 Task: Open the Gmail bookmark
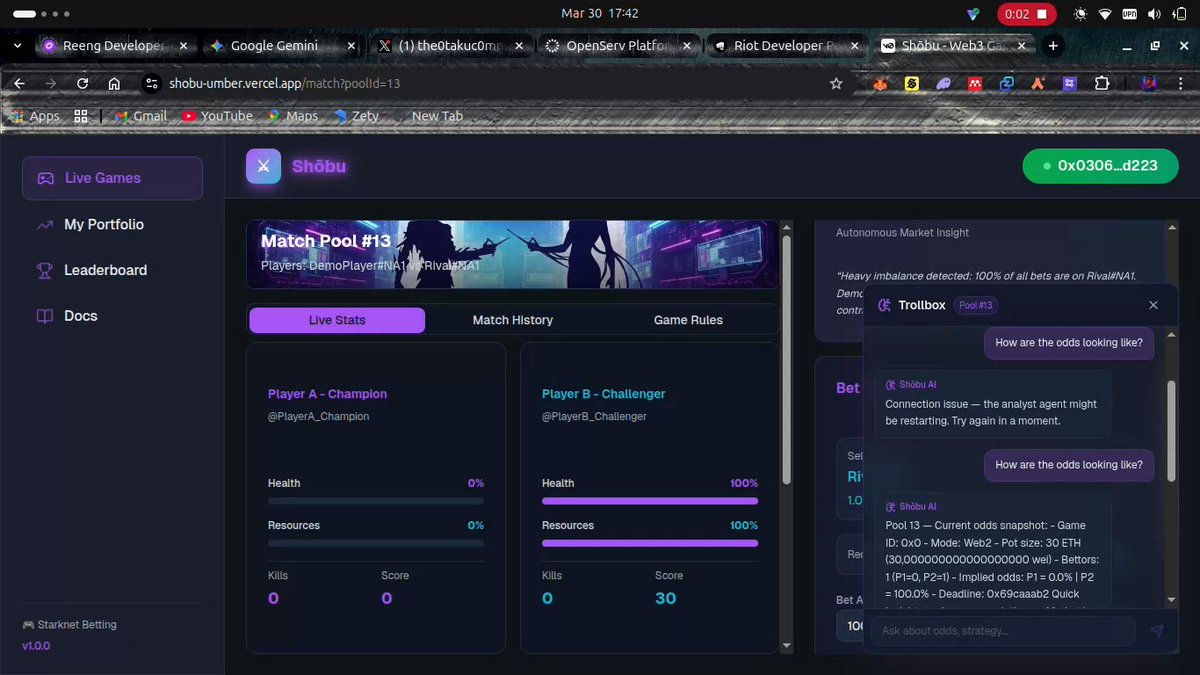[139, 116]
